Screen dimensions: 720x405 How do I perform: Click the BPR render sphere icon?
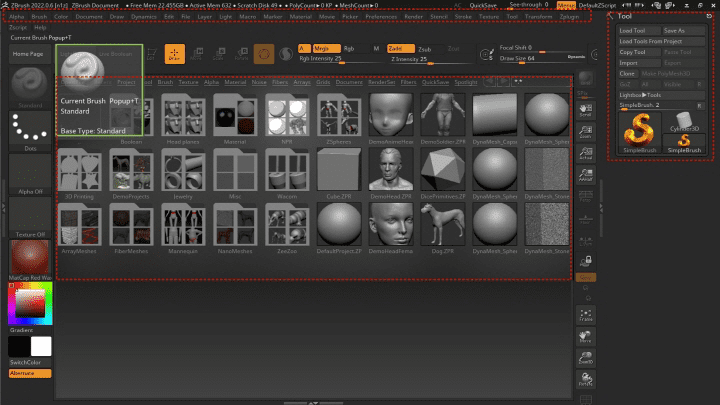585,78
